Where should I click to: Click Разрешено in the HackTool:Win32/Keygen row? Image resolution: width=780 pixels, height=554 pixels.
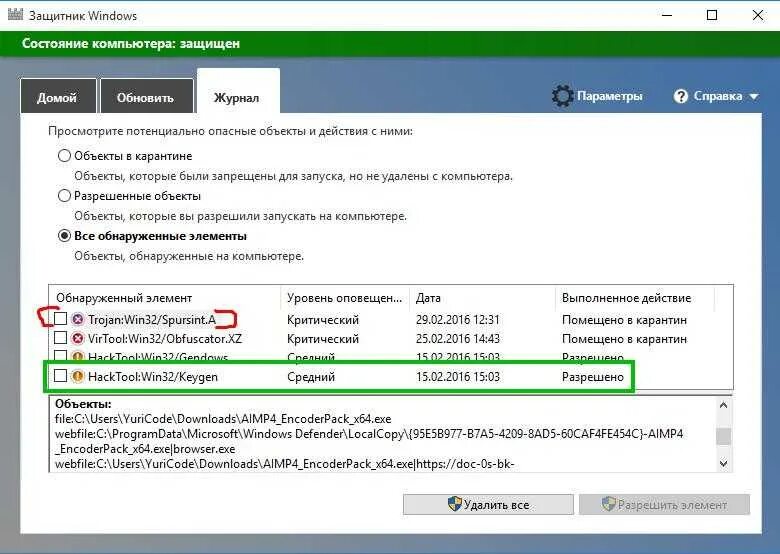click(592, 377)
